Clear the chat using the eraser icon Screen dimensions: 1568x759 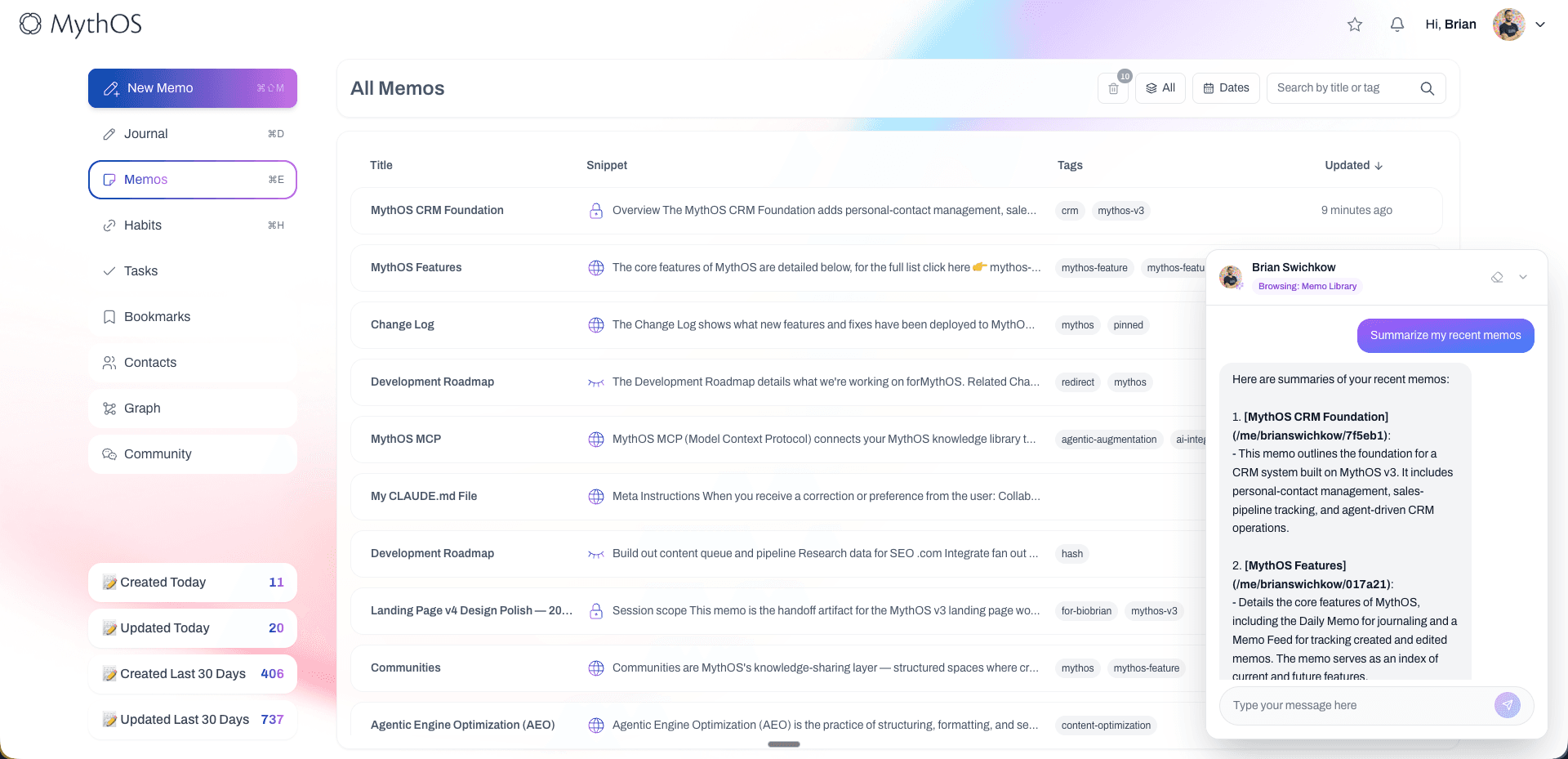click(1497, 277)
